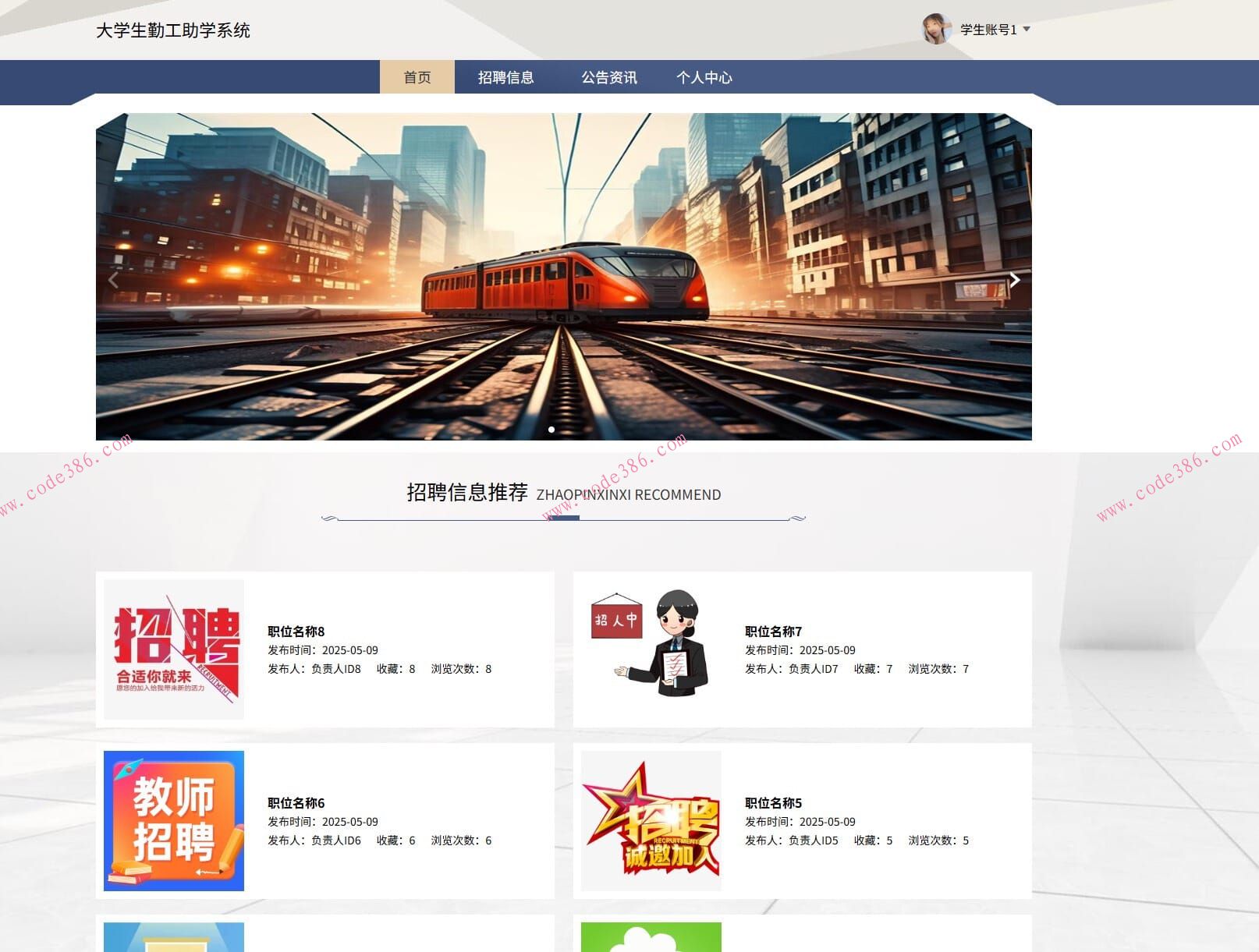The height and width of the screenshot is (952, 1259).
Task: Open the 招人中 illustration for 职位名称7
Action: 652,642
